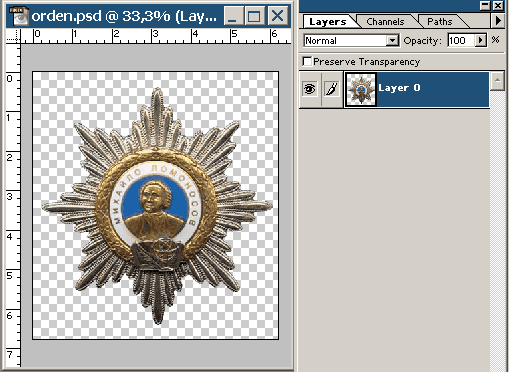Toggle Layer 0 visibility eye icon

click(310, 89)
